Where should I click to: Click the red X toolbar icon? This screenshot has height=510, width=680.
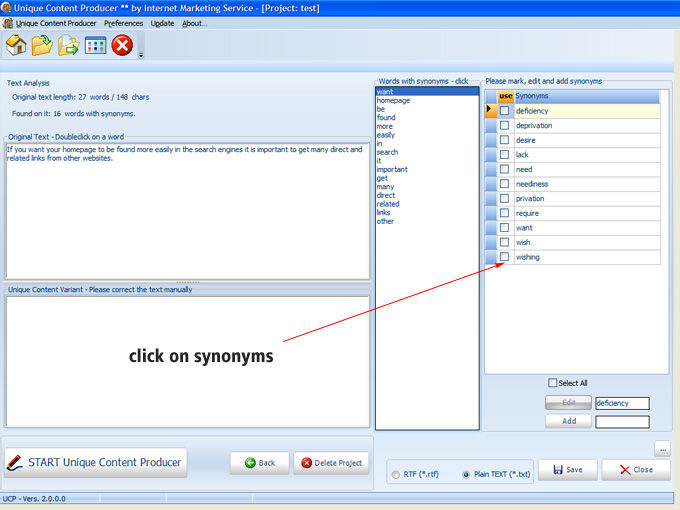pos(122,45)
